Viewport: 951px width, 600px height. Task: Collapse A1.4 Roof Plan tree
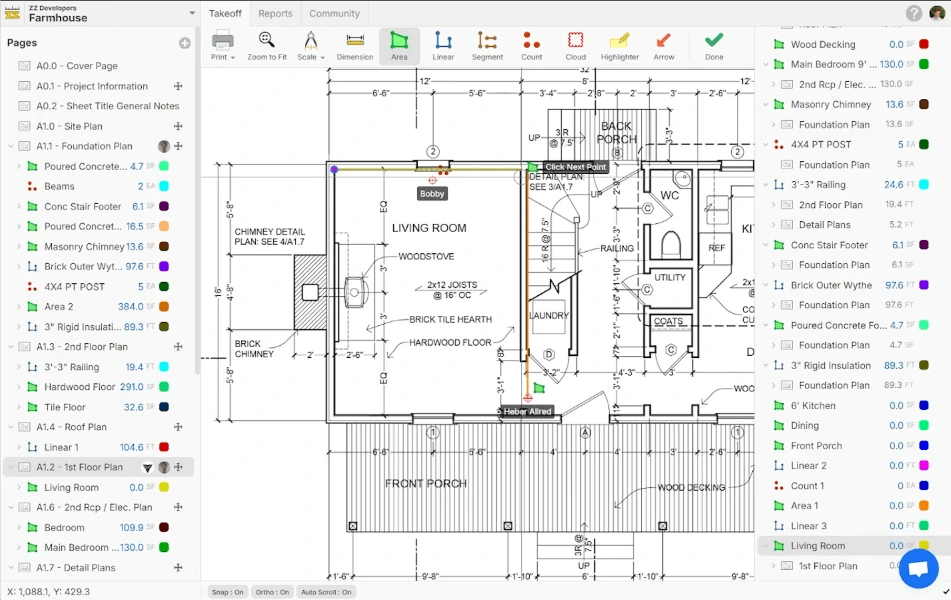click(x=11, y=427)
